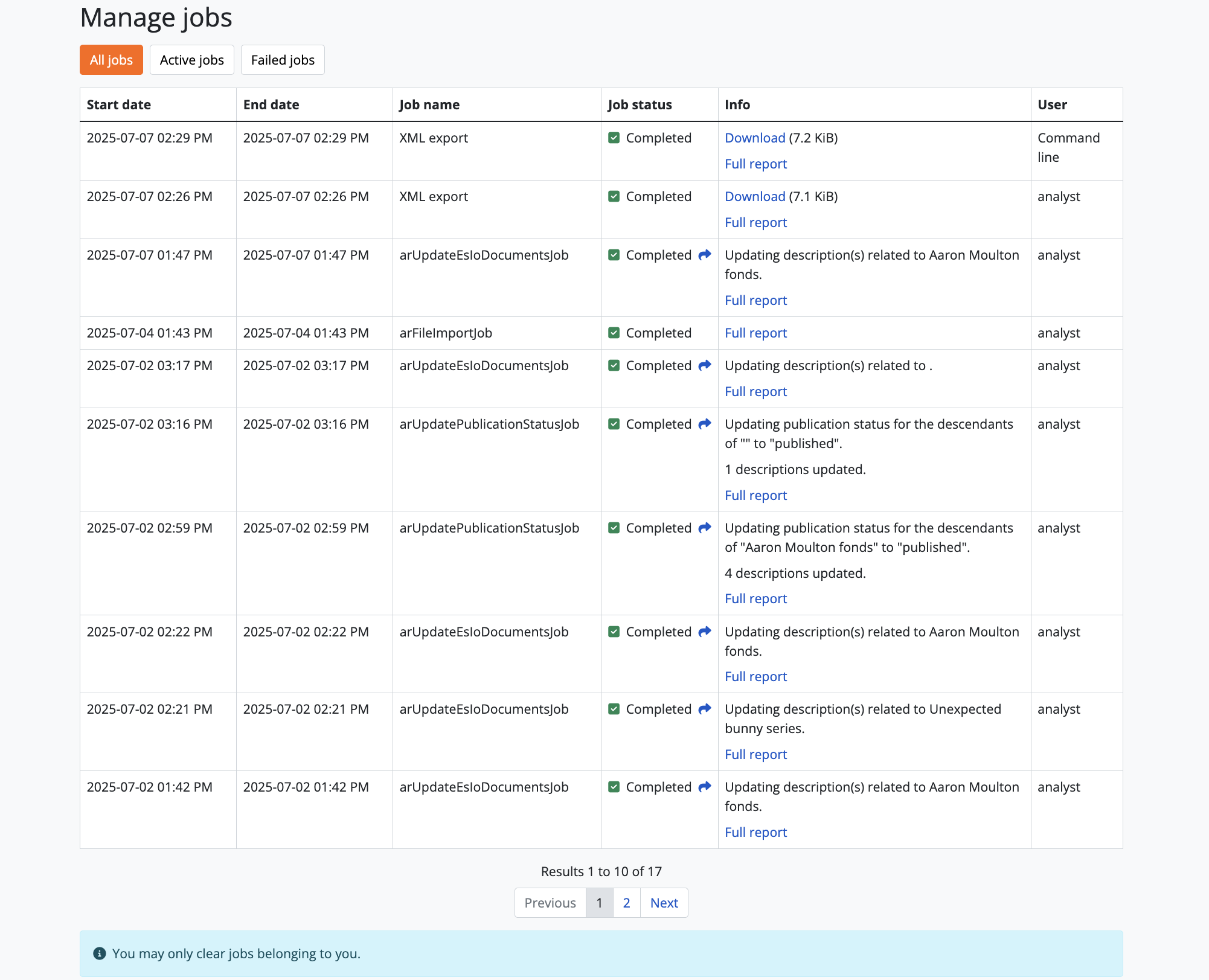Download the 7.1 KiB XML export
This screenshot has width=1209, height=980.
coord(754,196)
